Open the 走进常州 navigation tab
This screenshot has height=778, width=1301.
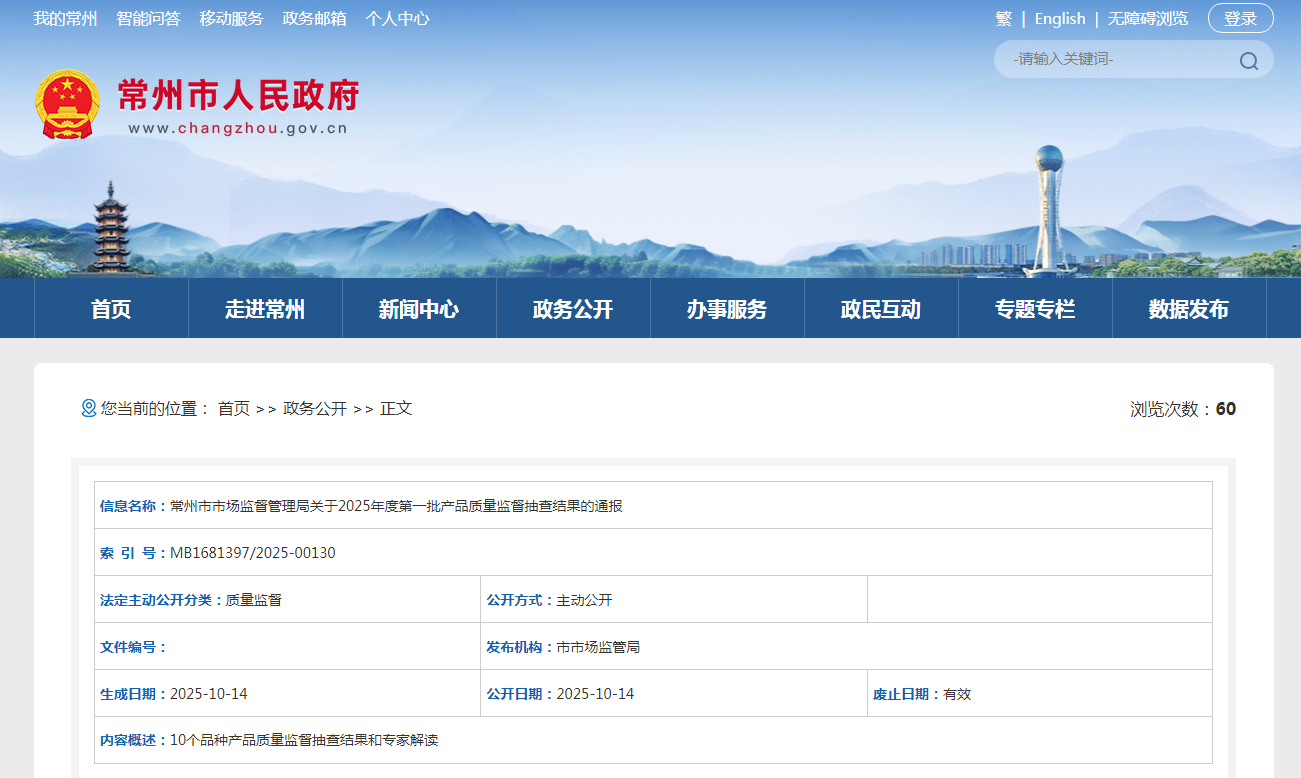coord(265,309)
